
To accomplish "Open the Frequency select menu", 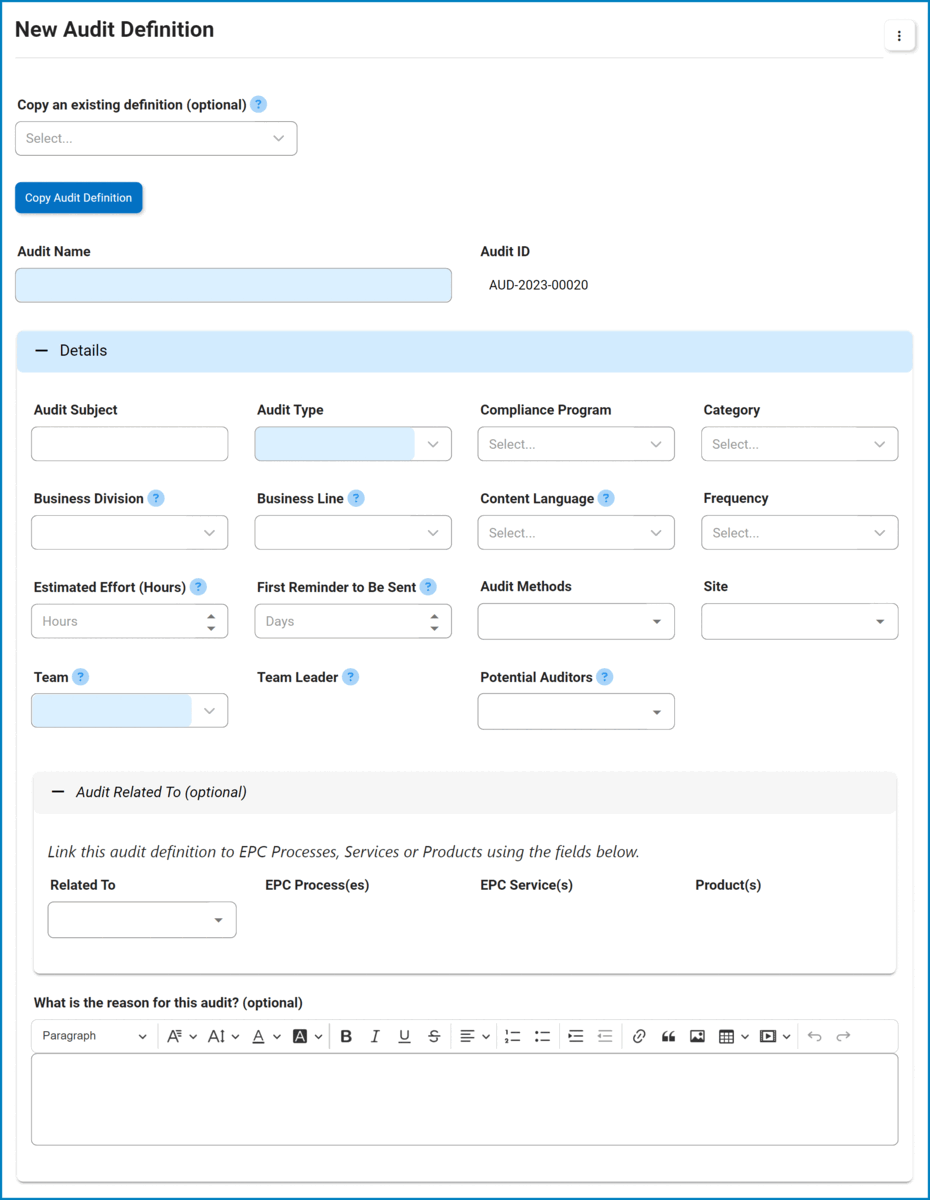I will click(x=799, y=532).
